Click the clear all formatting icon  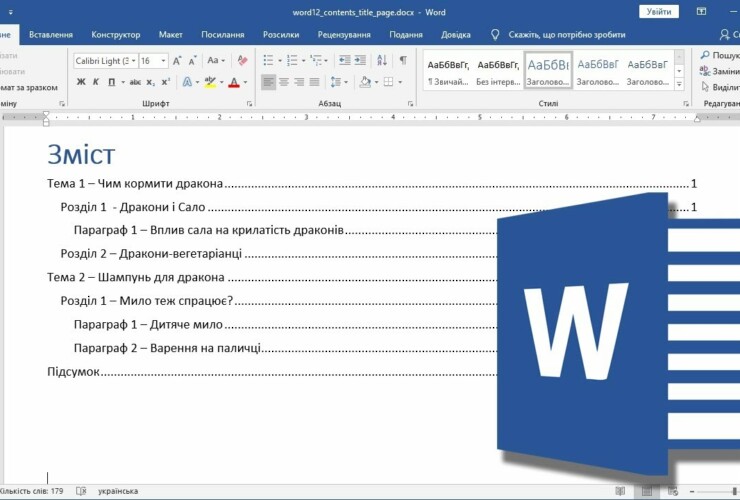241,60
